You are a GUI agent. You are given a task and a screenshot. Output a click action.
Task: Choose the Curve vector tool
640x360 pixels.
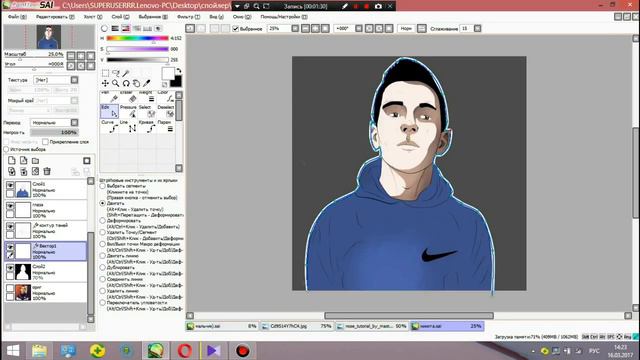pos(109,127)
